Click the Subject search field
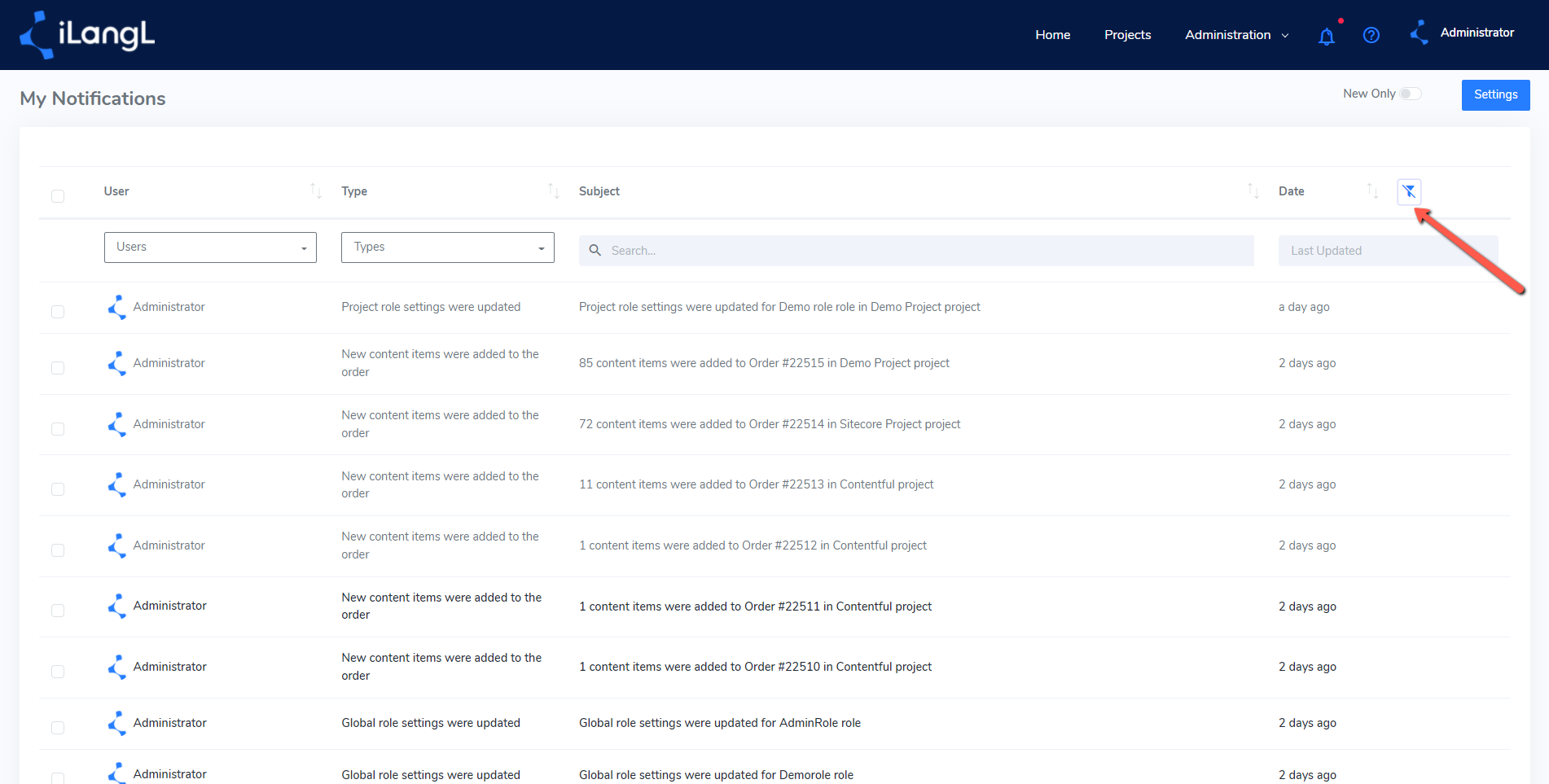Viewport: 1549px width, 784px height. 916,251
